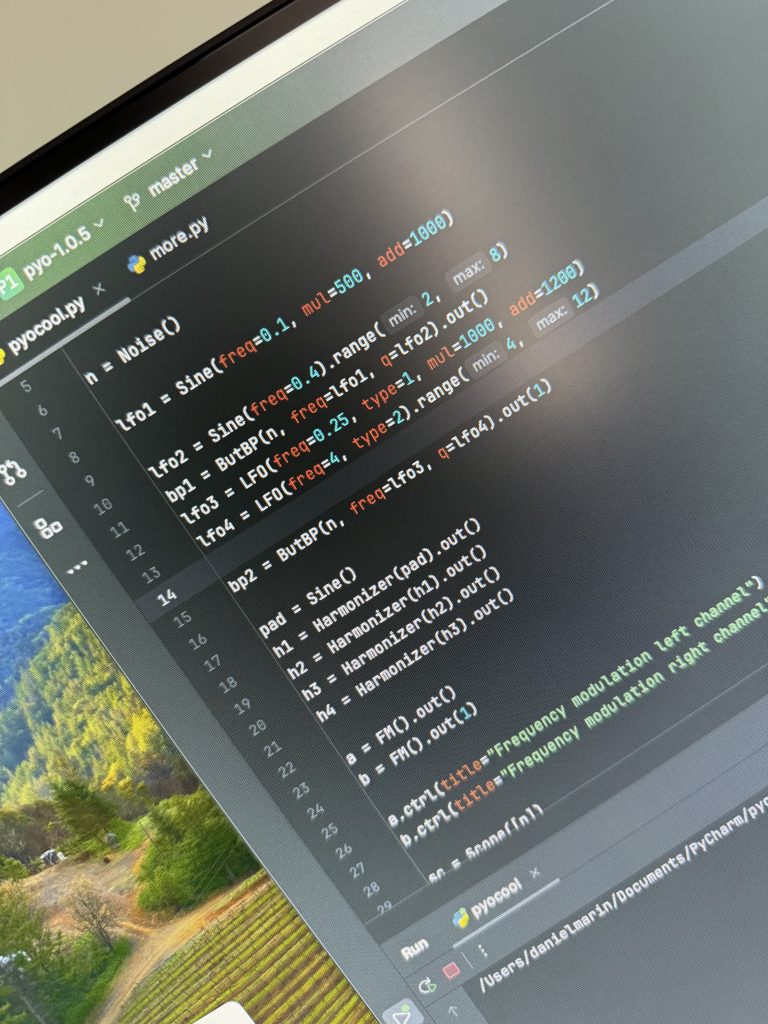Click the green P1 project badge
This screenshot has width=768, height=1024.
tap(10, 284)
